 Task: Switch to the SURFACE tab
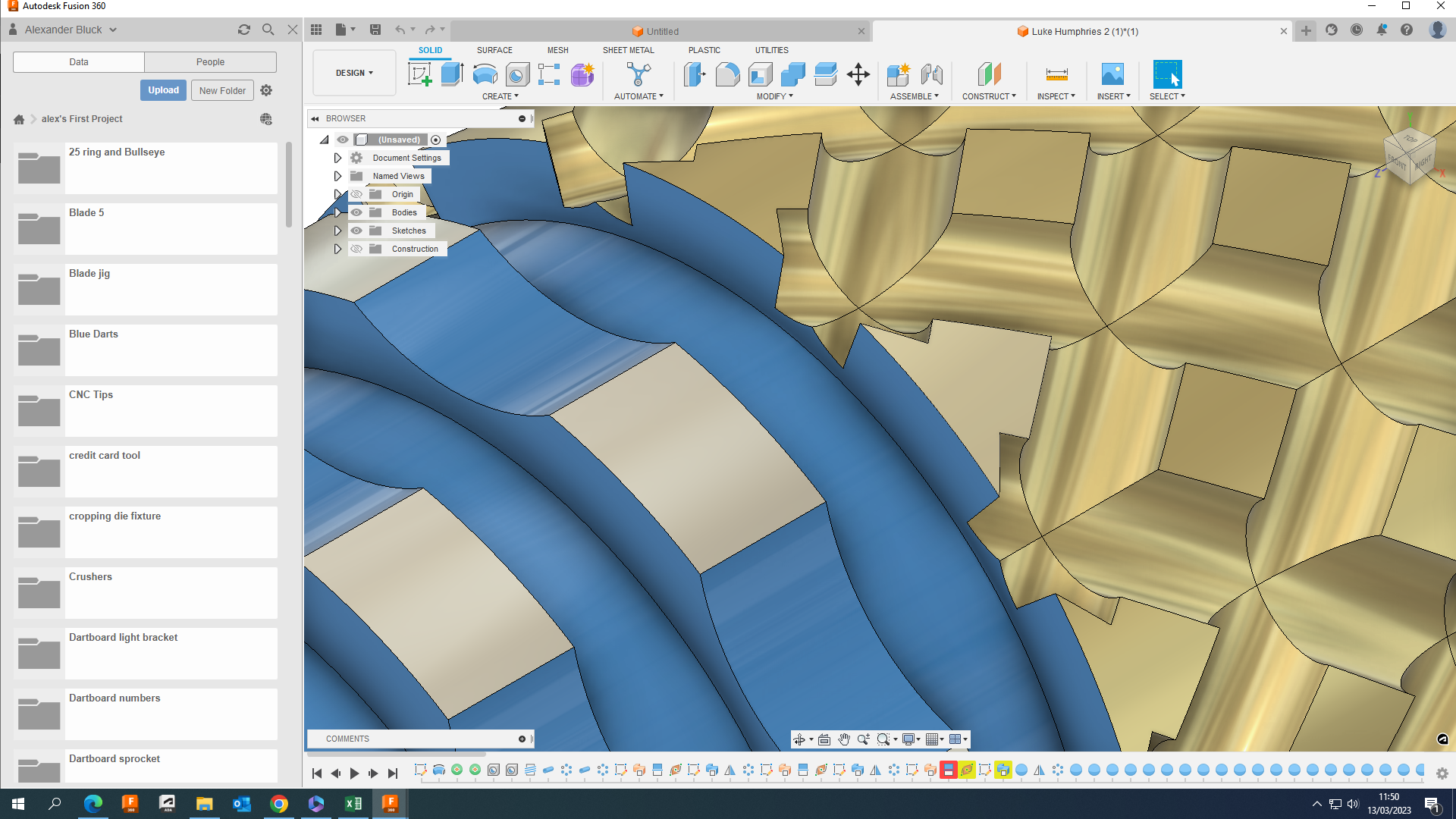494,50
